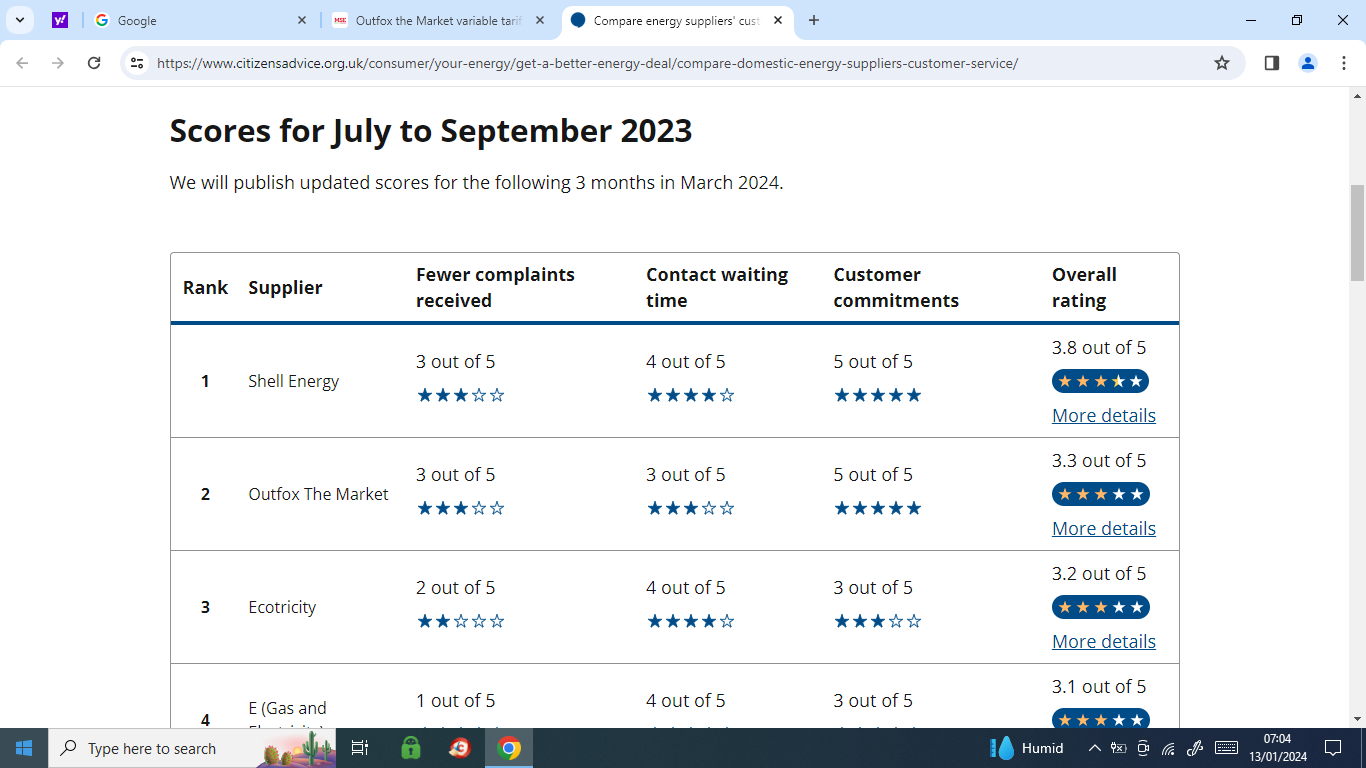View site information icon in address bar
This screenshot has height=768, width=1366.
click(138, 63)
